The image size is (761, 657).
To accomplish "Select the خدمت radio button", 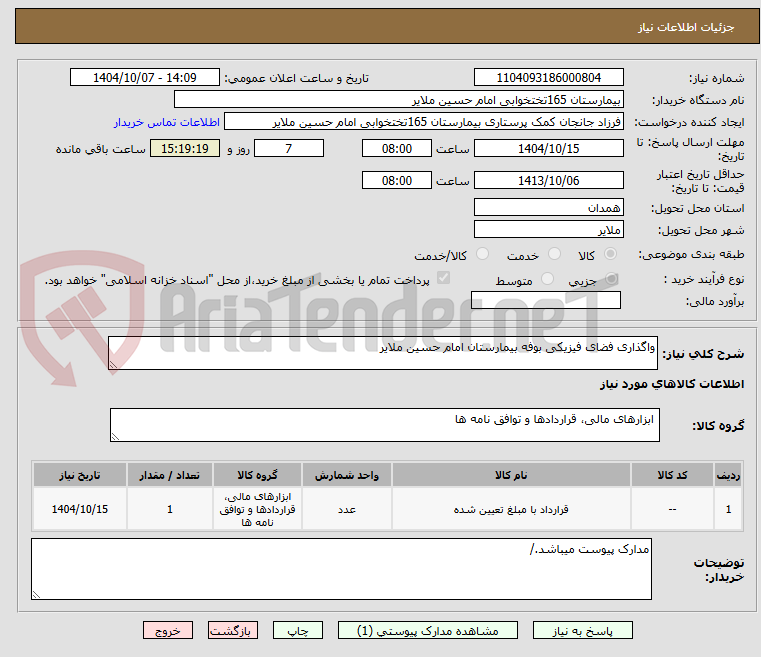I will (554, 254).
